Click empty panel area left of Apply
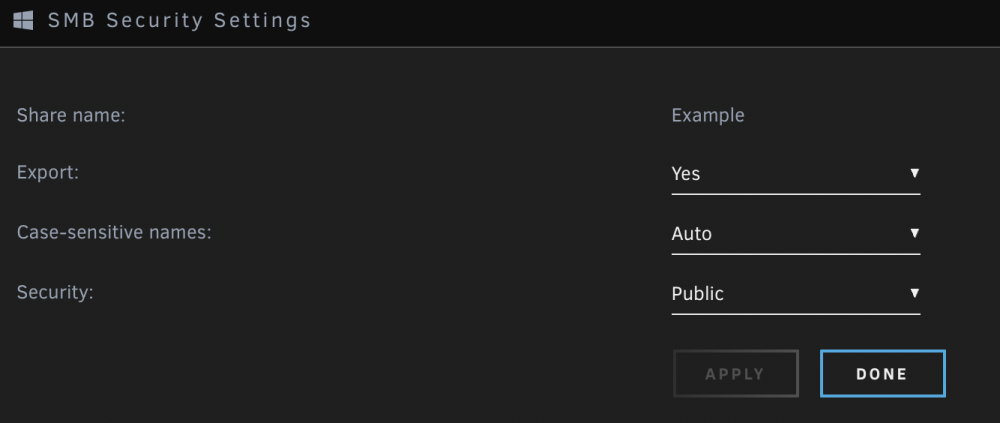The image size is (1000, 423). (x=332, y=374)
